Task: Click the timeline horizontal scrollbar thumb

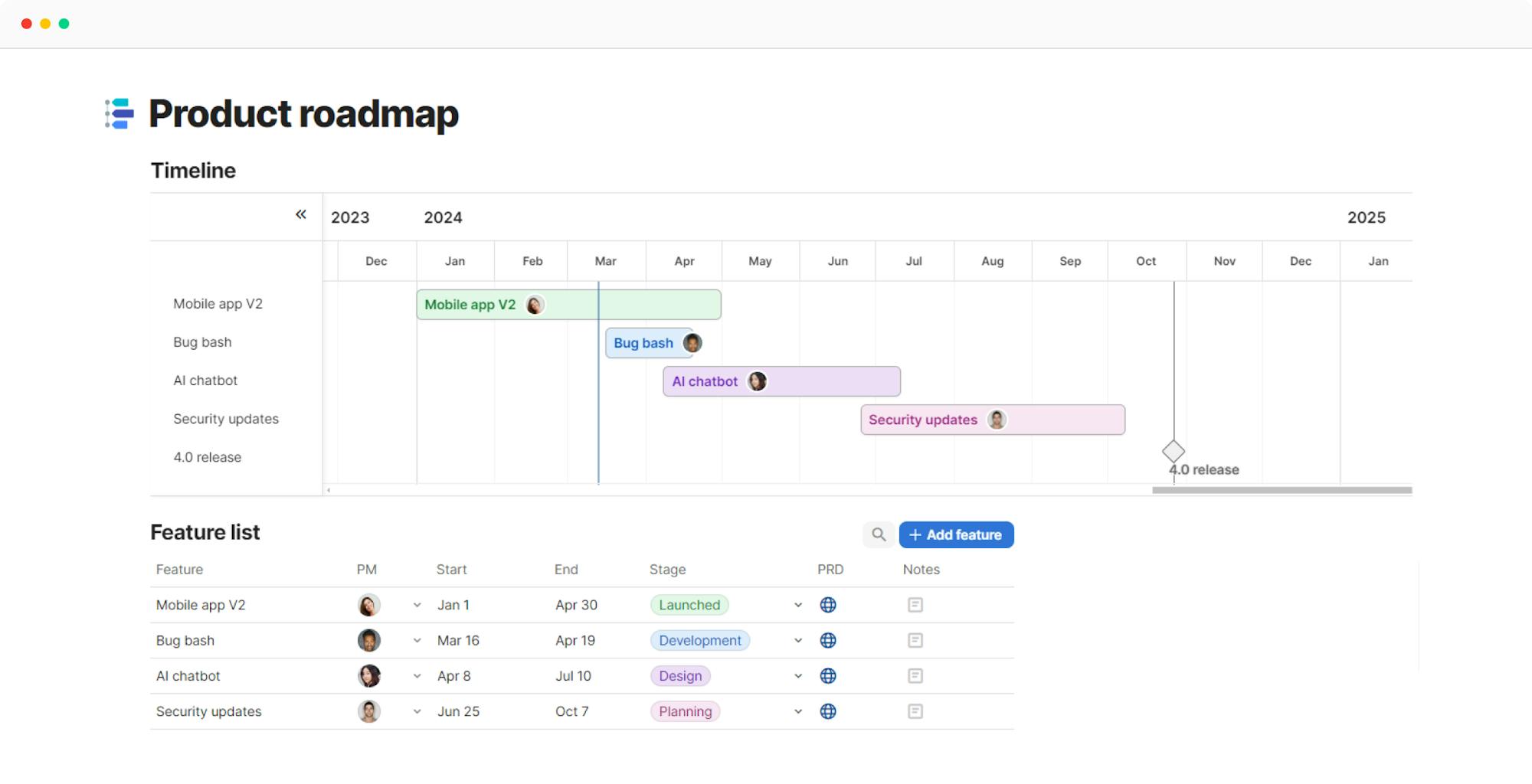Action: tap(1282, 490)
